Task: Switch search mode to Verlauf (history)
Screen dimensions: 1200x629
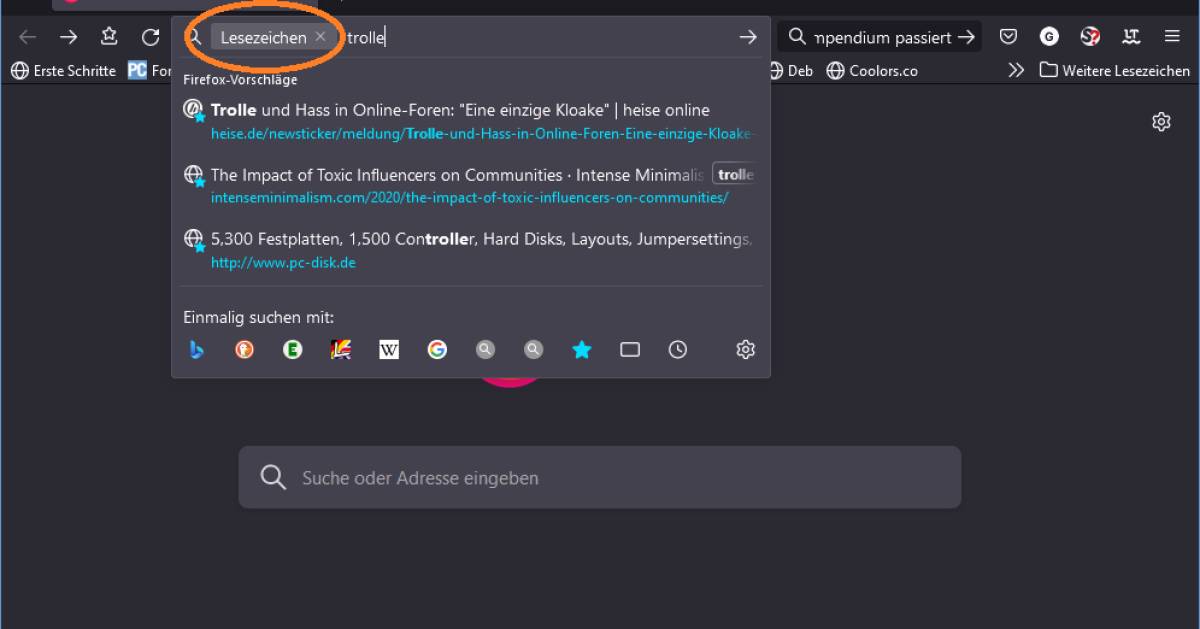Action: (x=677, y=349)
